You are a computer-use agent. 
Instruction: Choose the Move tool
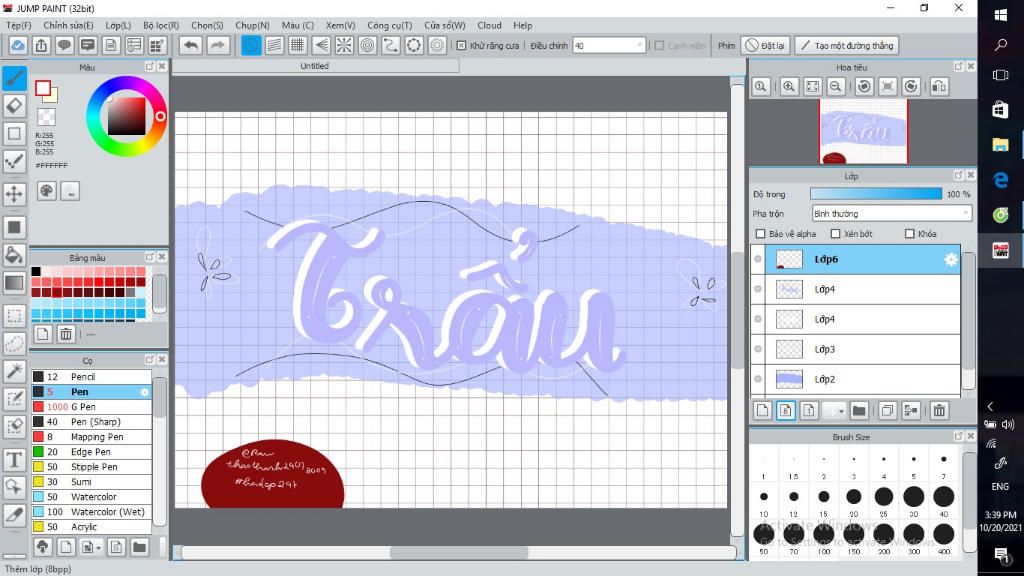pos(14,193)
